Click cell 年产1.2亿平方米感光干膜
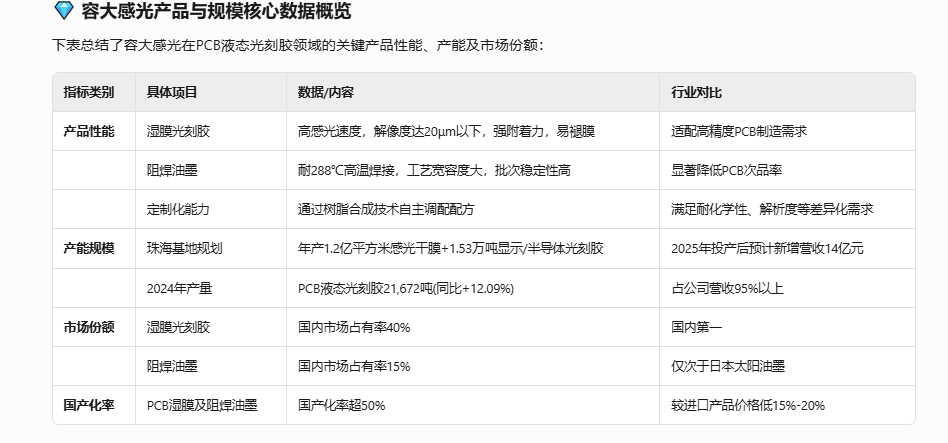 point(450,248)
